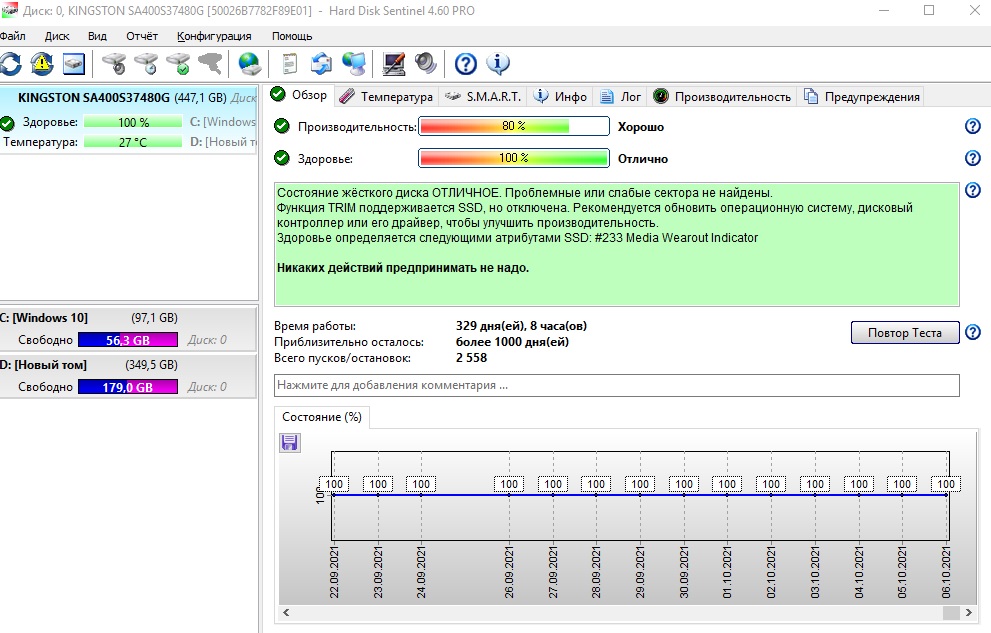Open the report document toolbar icon
Screen dimensions: 991x633
coord(290,64)
